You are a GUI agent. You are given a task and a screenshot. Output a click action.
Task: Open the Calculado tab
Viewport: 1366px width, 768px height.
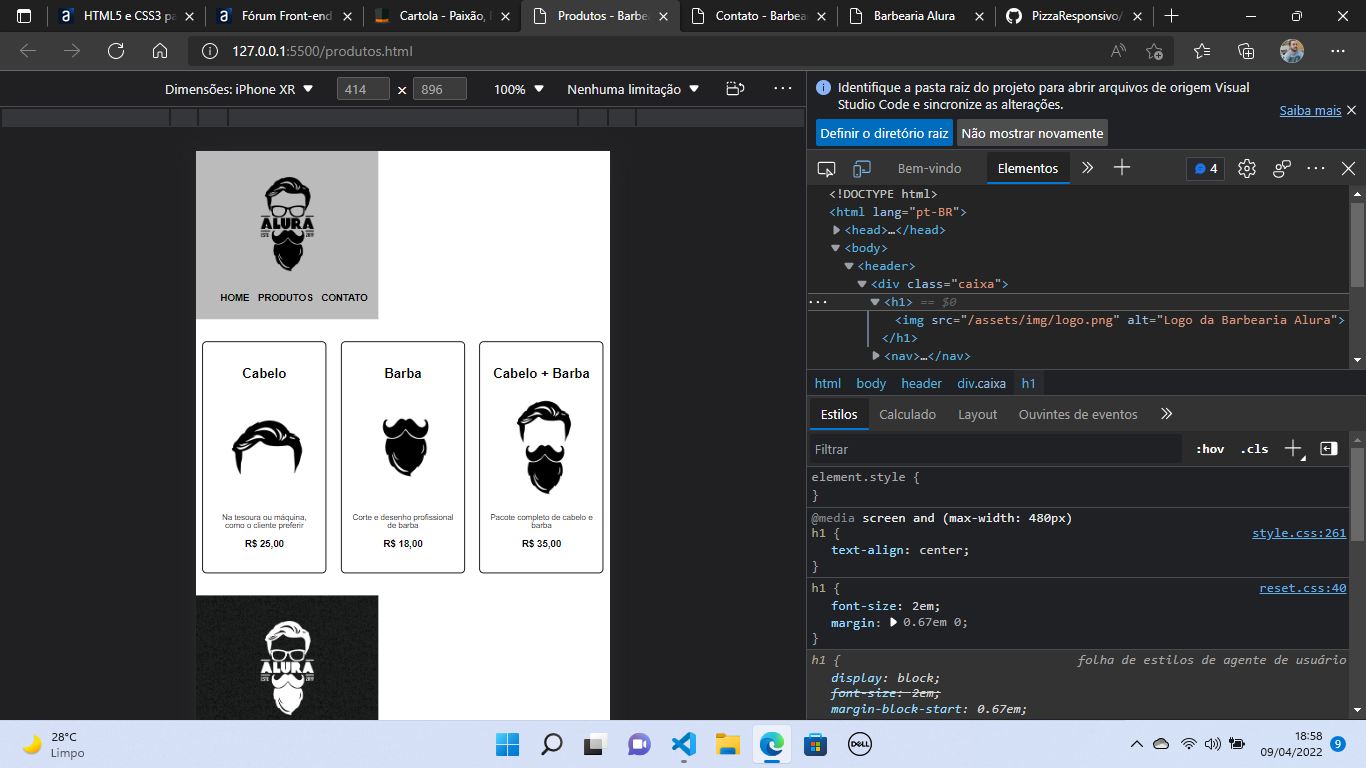pyautogui.click(x=908, y=414)
